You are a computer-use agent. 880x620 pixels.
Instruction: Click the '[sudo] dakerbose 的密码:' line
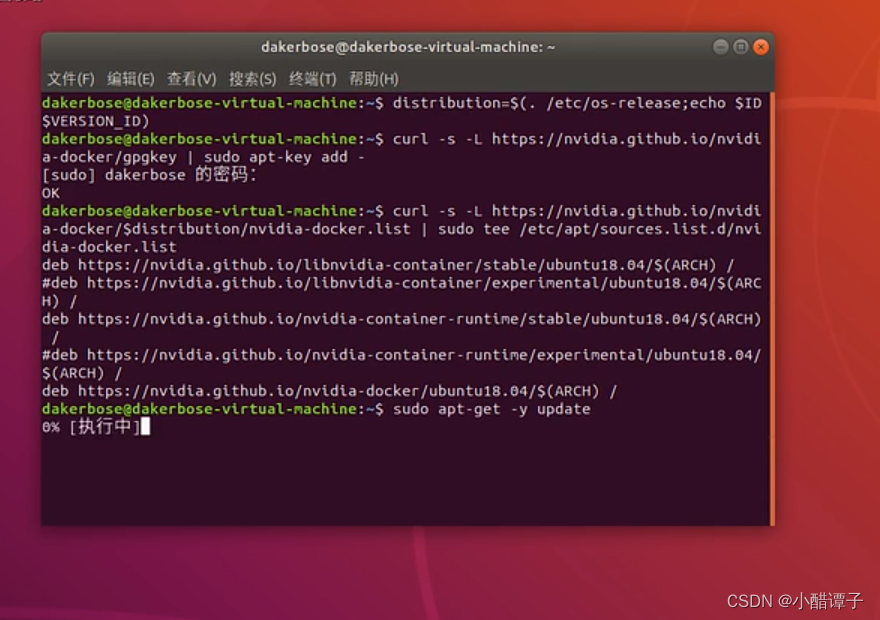tap(149, 175)
